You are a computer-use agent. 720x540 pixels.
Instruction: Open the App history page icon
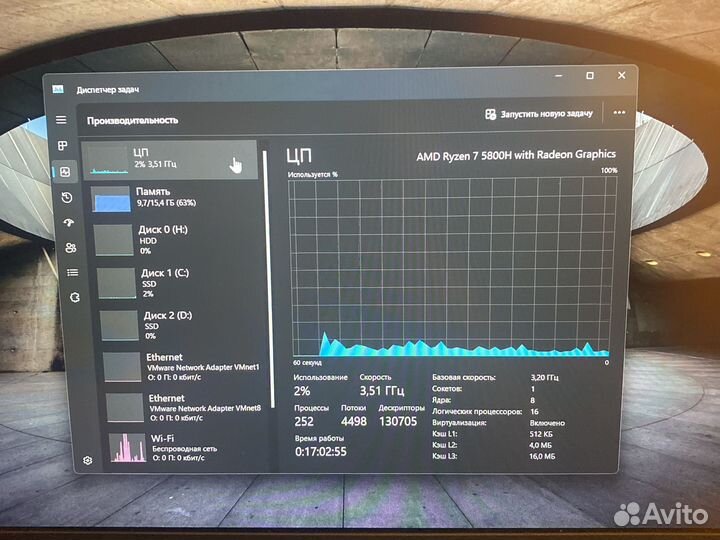click(x=67, y=198)
